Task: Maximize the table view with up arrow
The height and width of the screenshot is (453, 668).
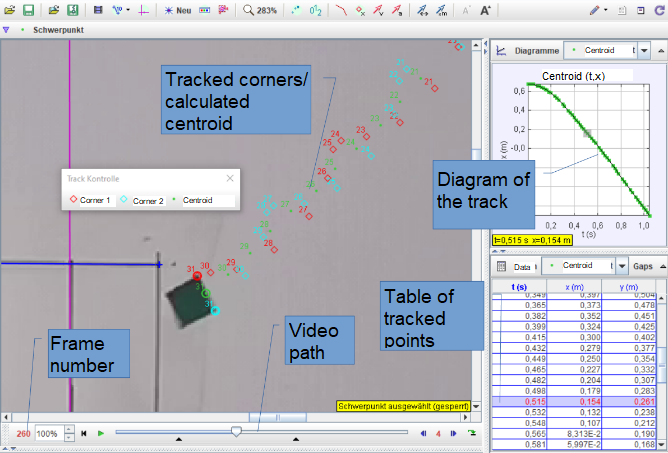Action: [x=663, y=266]
